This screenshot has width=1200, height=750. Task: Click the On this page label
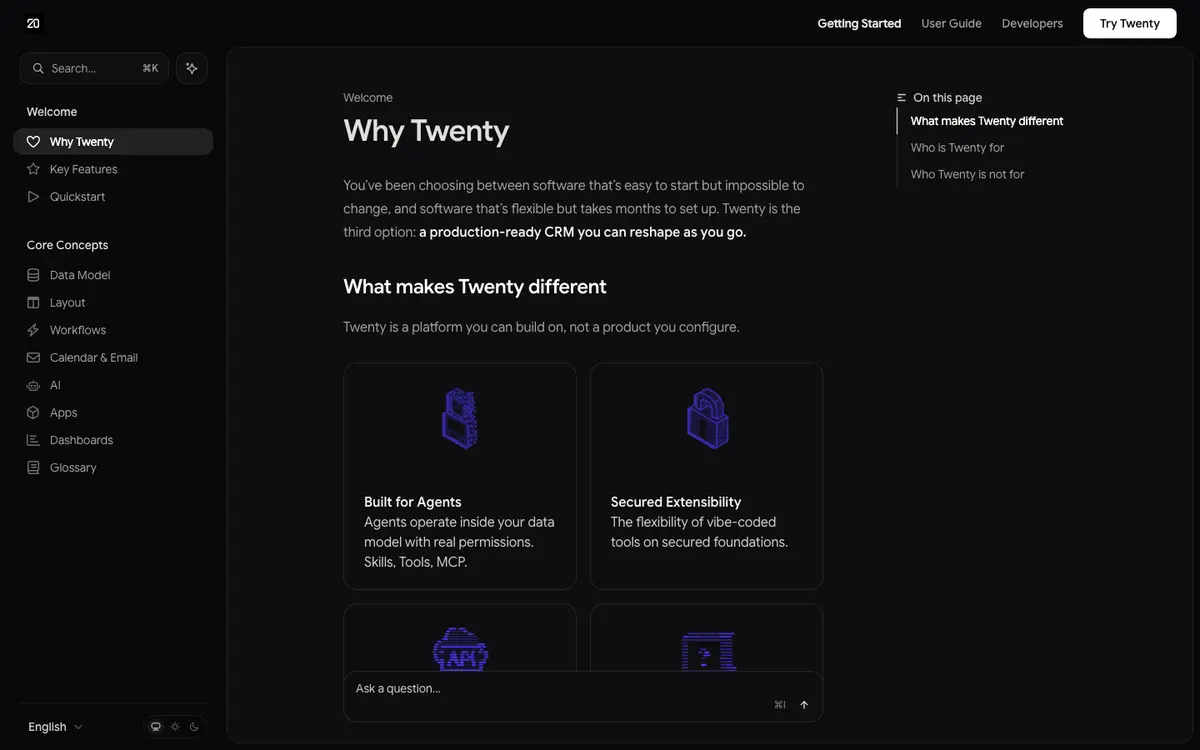pyautogui.click(x=947, y=98)
